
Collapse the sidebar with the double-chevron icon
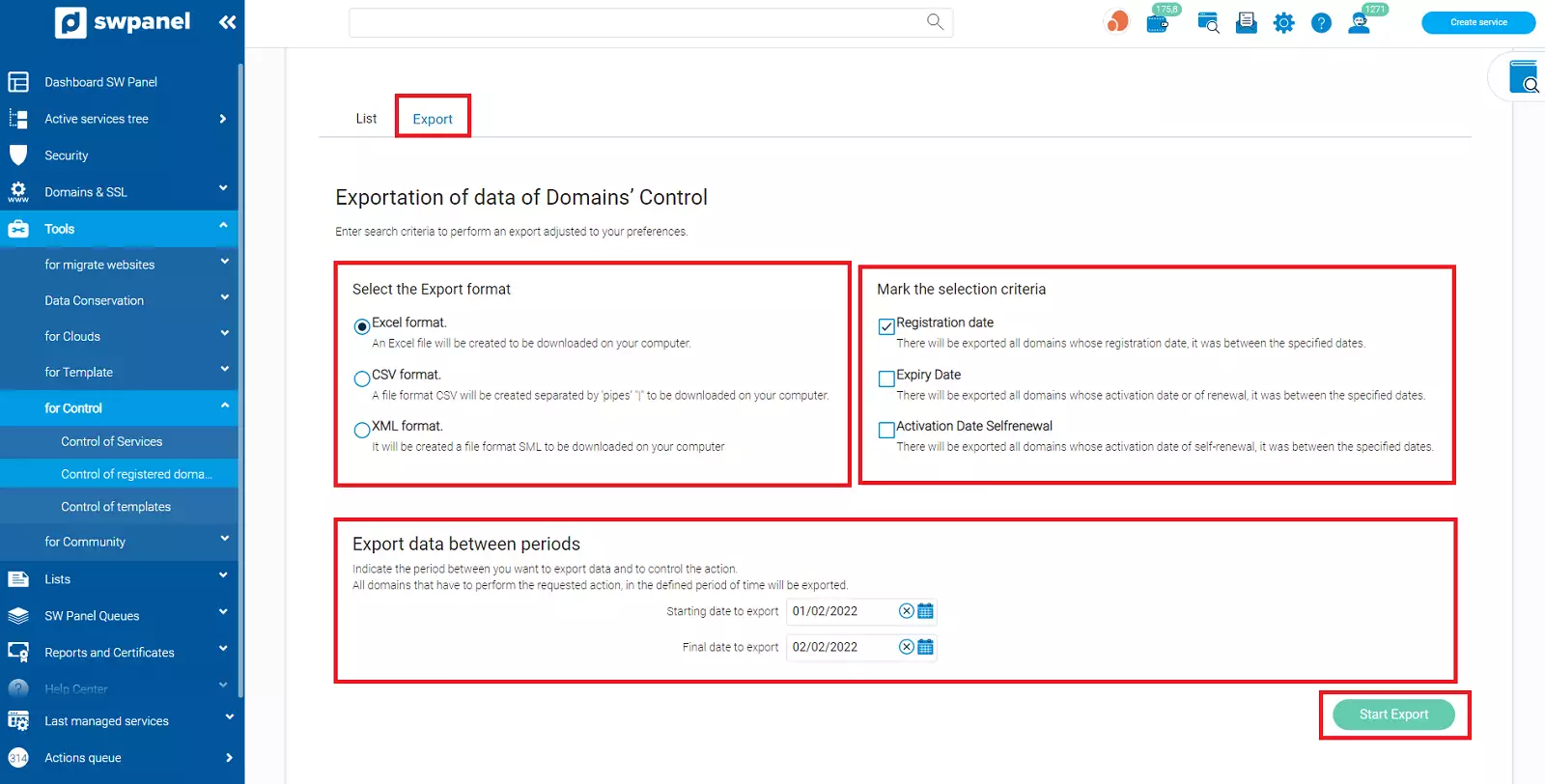227,22
